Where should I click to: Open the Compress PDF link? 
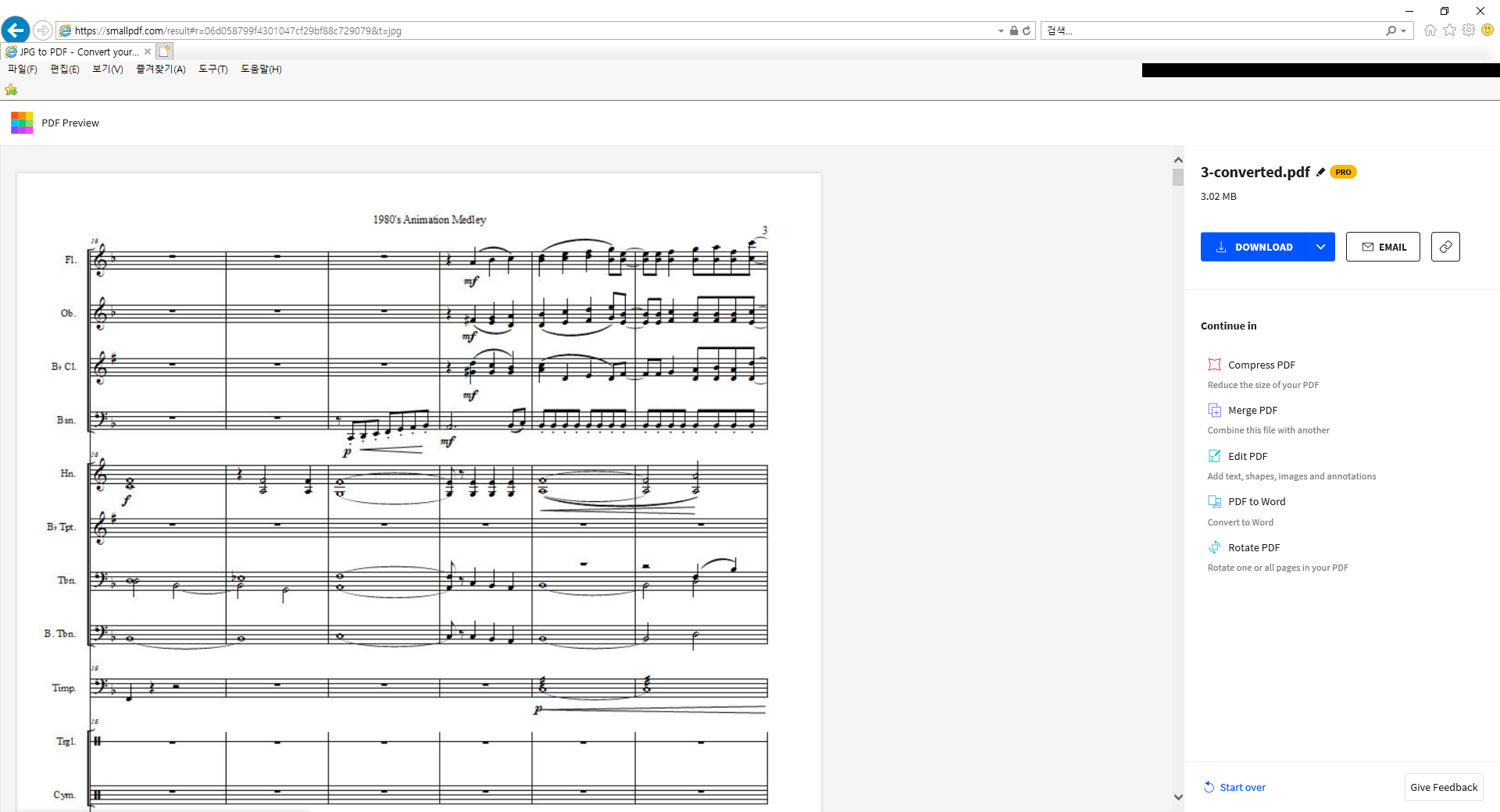coord(1262,365)
